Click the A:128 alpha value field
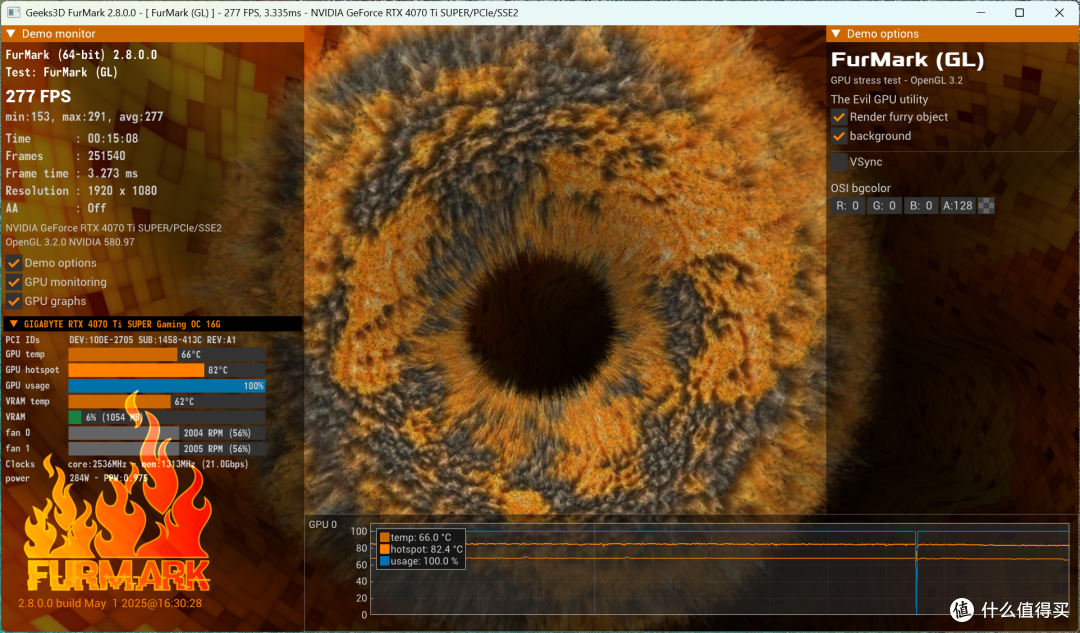Viewport: 1080px width, 633px height. tap(957, 206)
